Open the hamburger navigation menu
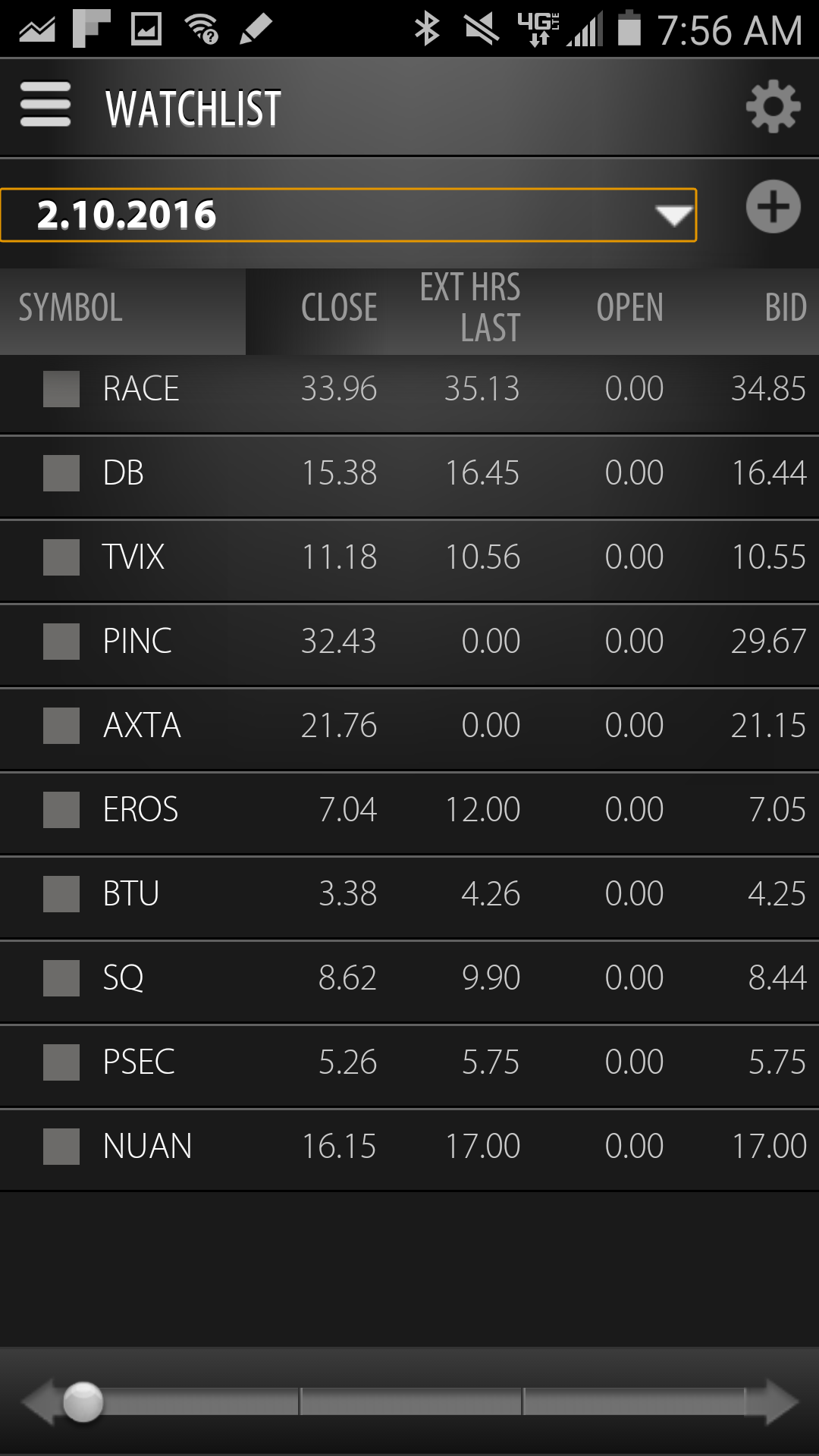Image resolution: width=819 pixels, height=1456 pixels. point(45,105)
